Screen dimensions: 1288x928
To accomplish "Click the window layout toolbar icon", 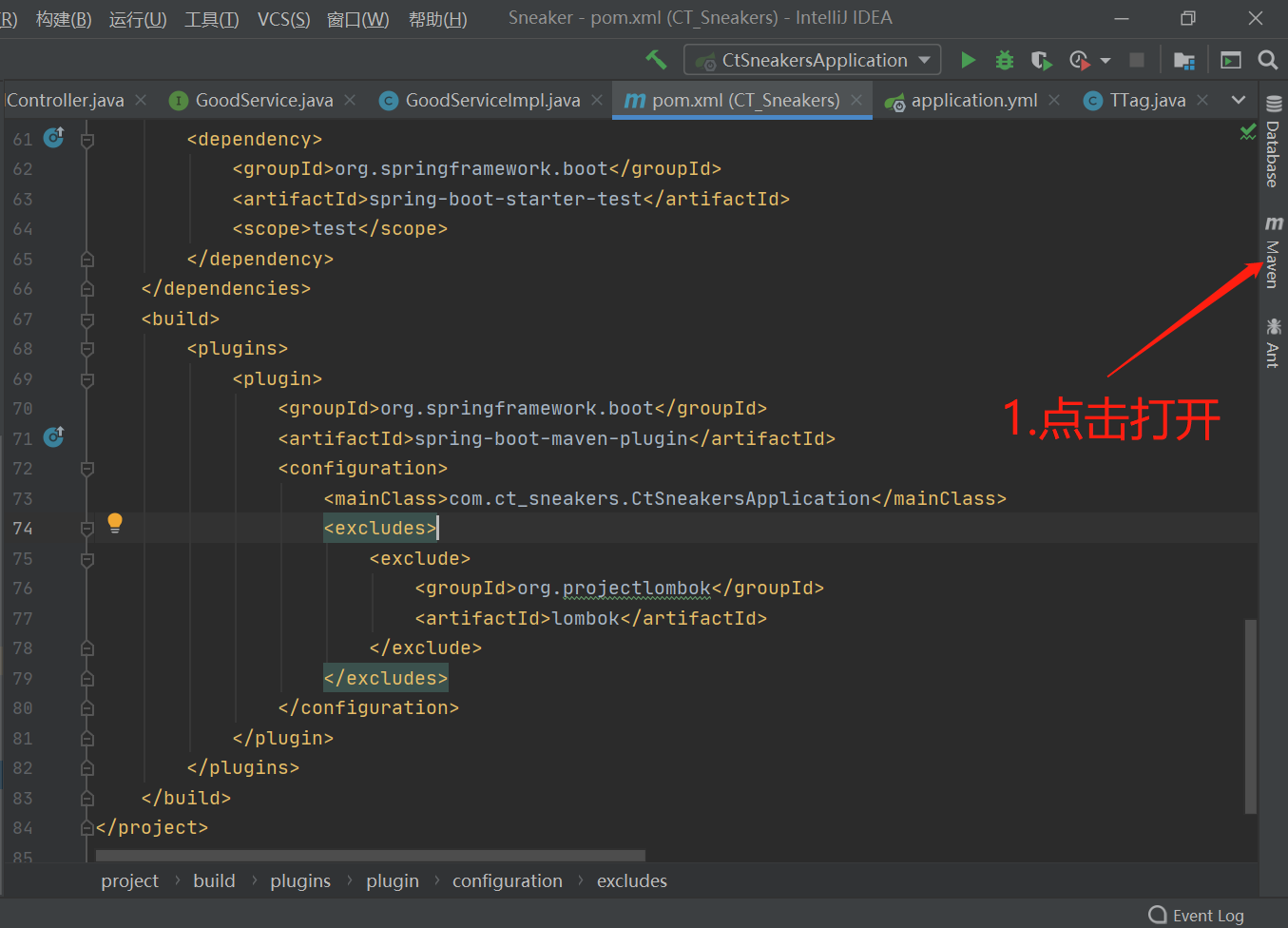I will [1231, 60].
